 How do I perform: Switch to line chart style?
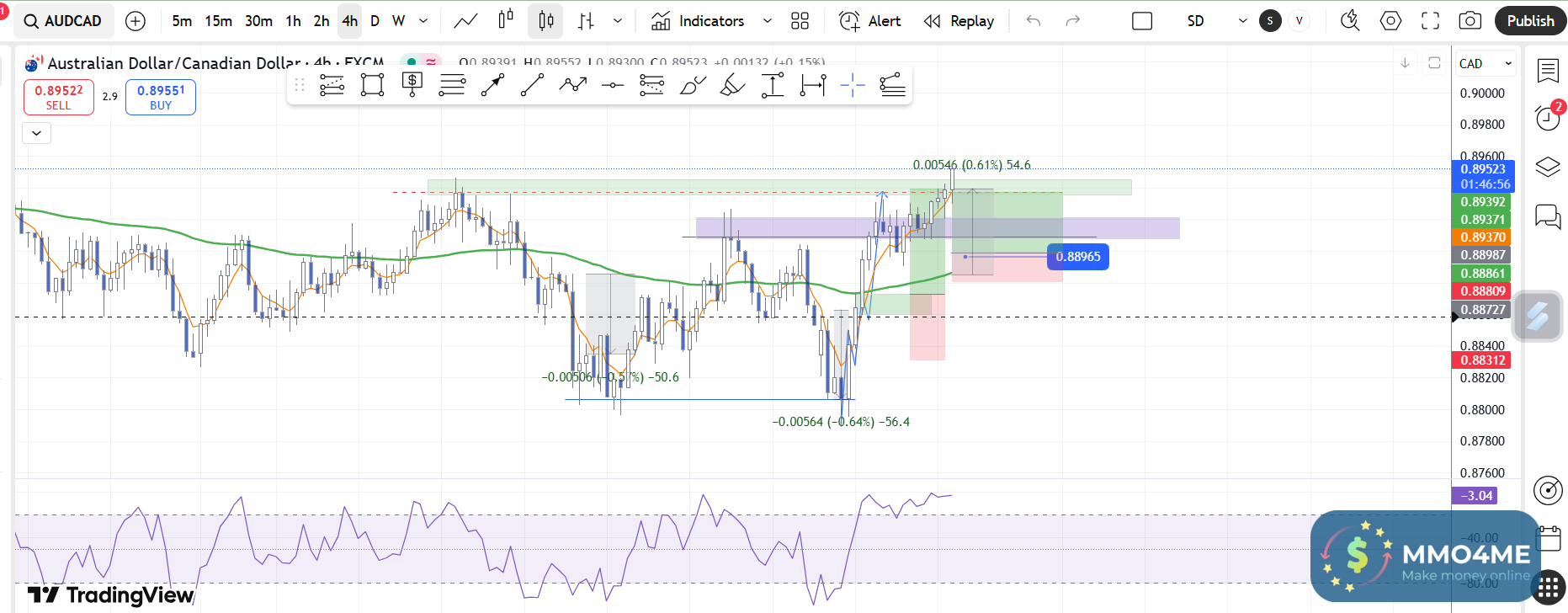coord(465,21)
